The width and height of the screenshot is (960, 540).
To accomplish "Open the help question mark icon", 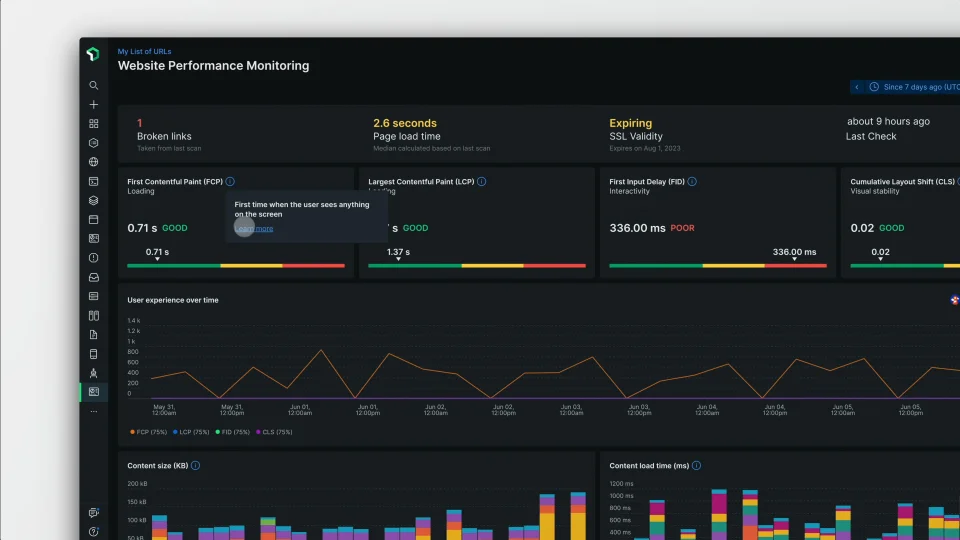I will pyautogui.click(x=94, y=531).
